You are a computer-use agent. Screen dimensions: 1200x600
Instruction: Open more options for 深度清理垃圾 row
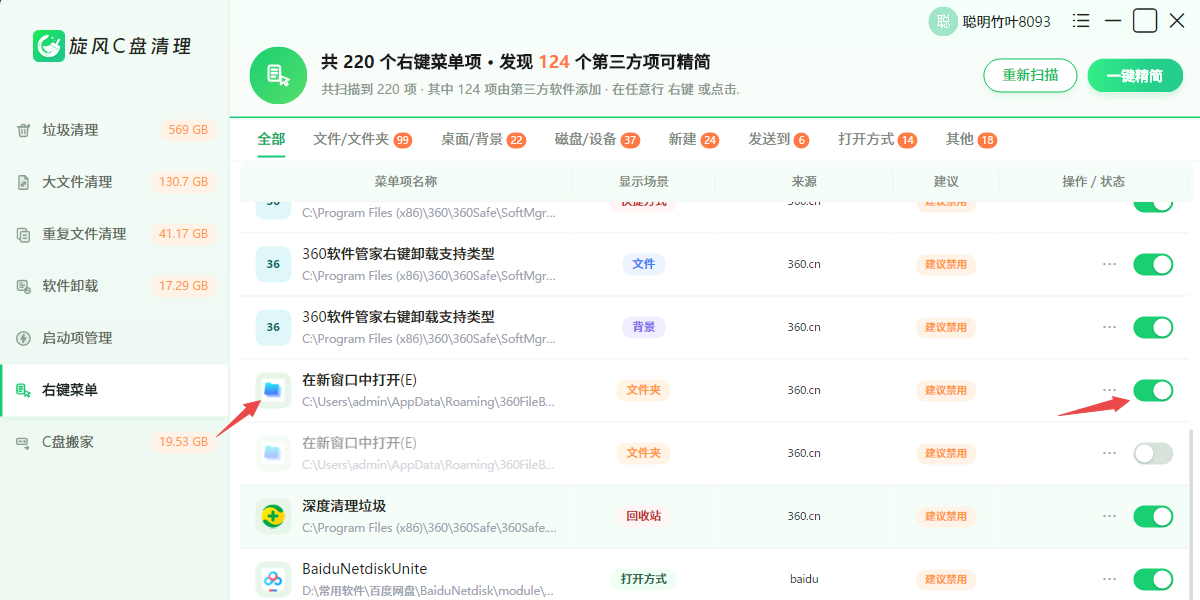pyautogui.click(x=1109, y=516)
